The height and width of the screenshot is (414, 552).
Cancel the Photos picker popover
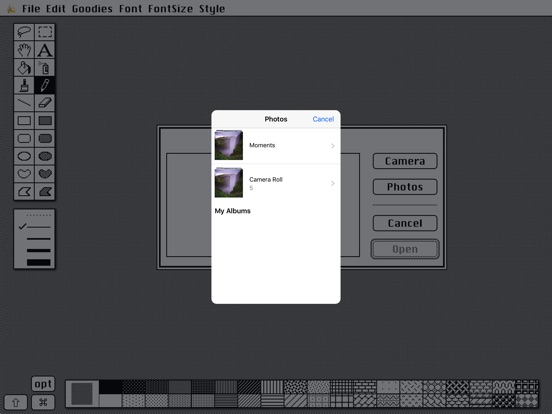[x=323, y=119]
